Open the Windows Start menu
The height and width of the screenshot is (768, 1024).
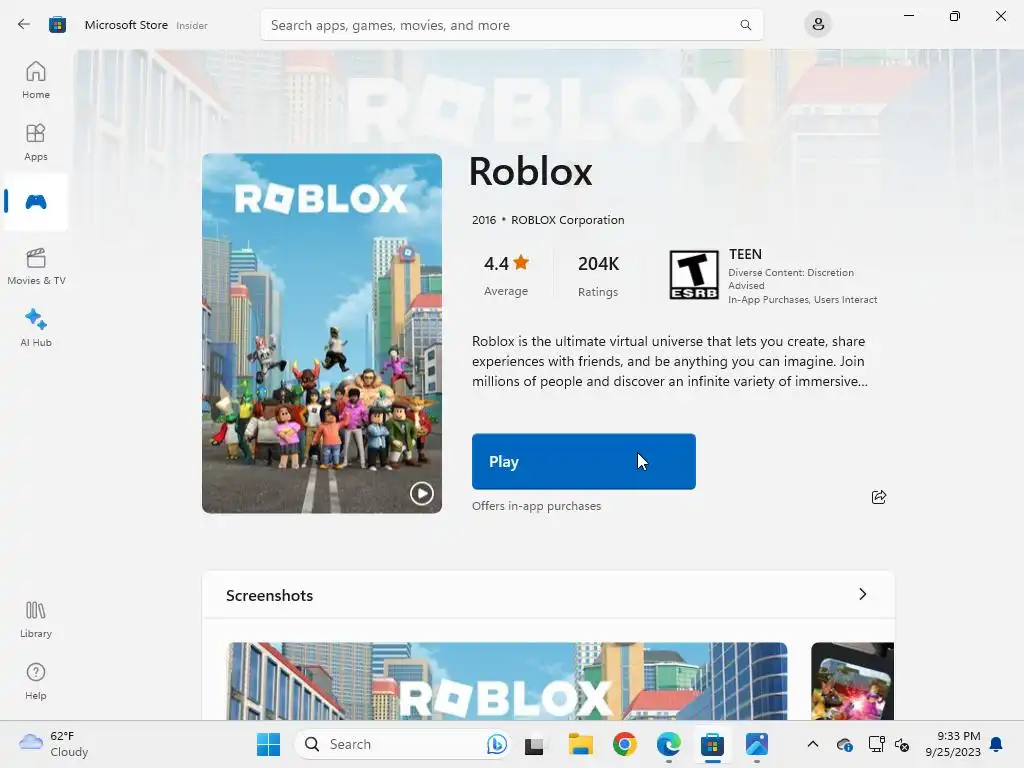pos(268,744)
